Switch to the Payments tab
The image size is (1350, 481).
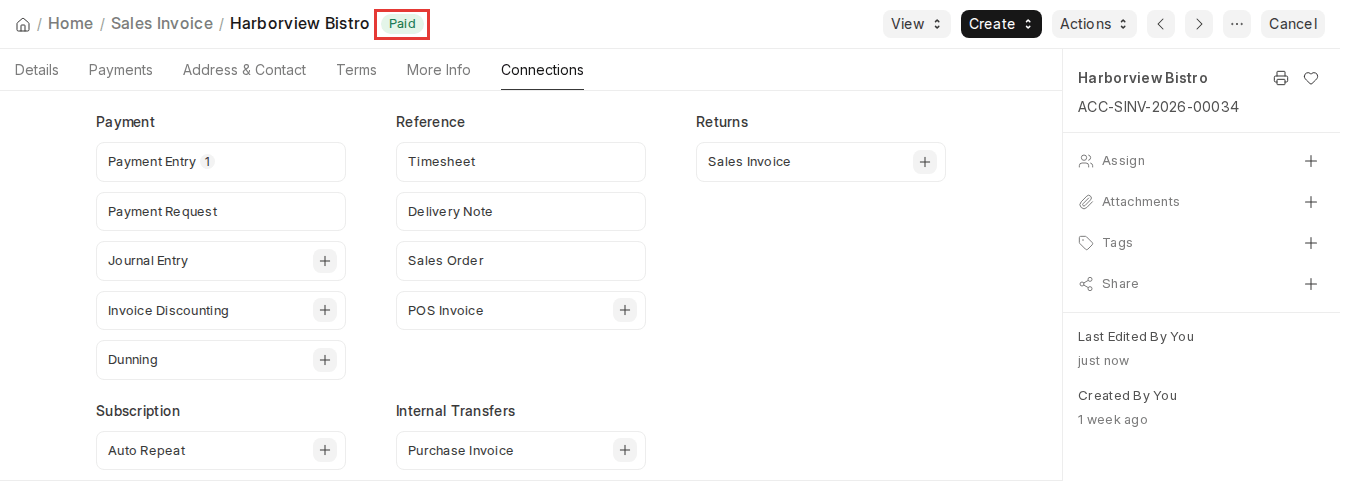point(121,70)
